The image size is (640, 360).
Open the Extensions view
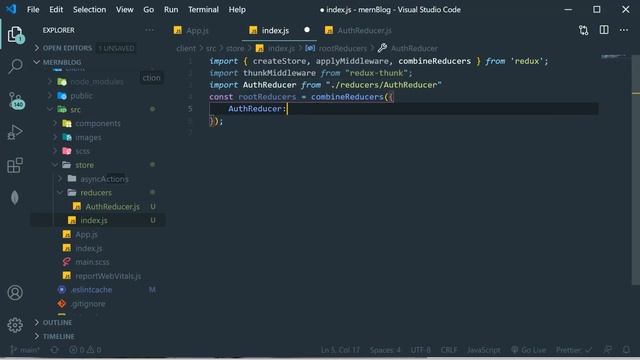[x=15, y=165]
